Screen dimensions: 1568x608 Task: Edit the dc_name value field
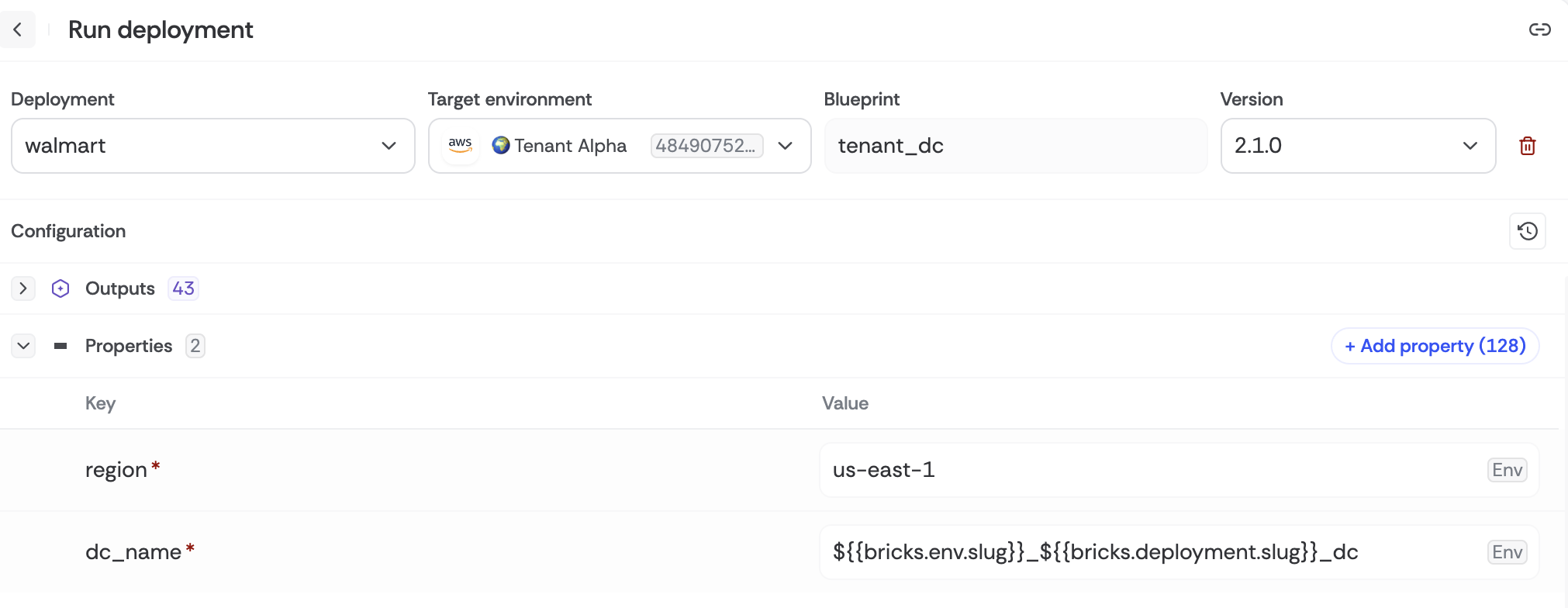pos(1148,552)
